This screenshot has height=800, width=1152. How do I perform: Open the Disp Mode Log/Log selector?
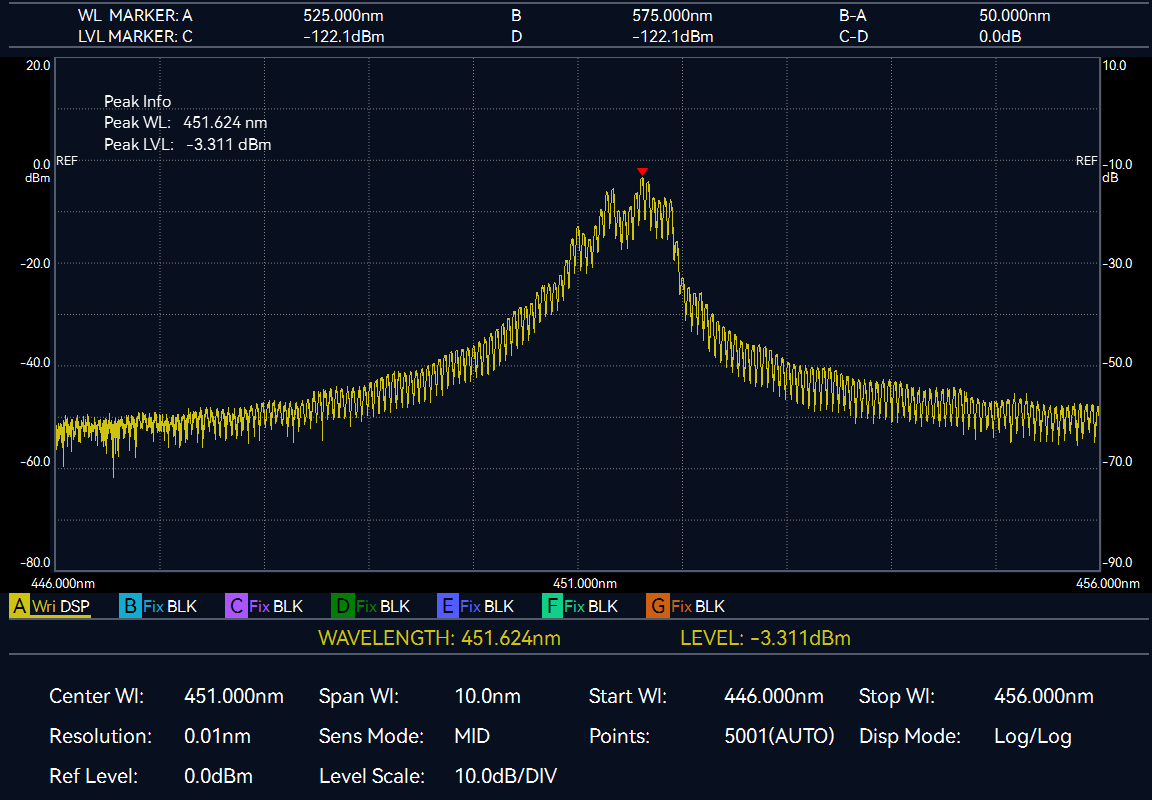[x=1032, y=737]
